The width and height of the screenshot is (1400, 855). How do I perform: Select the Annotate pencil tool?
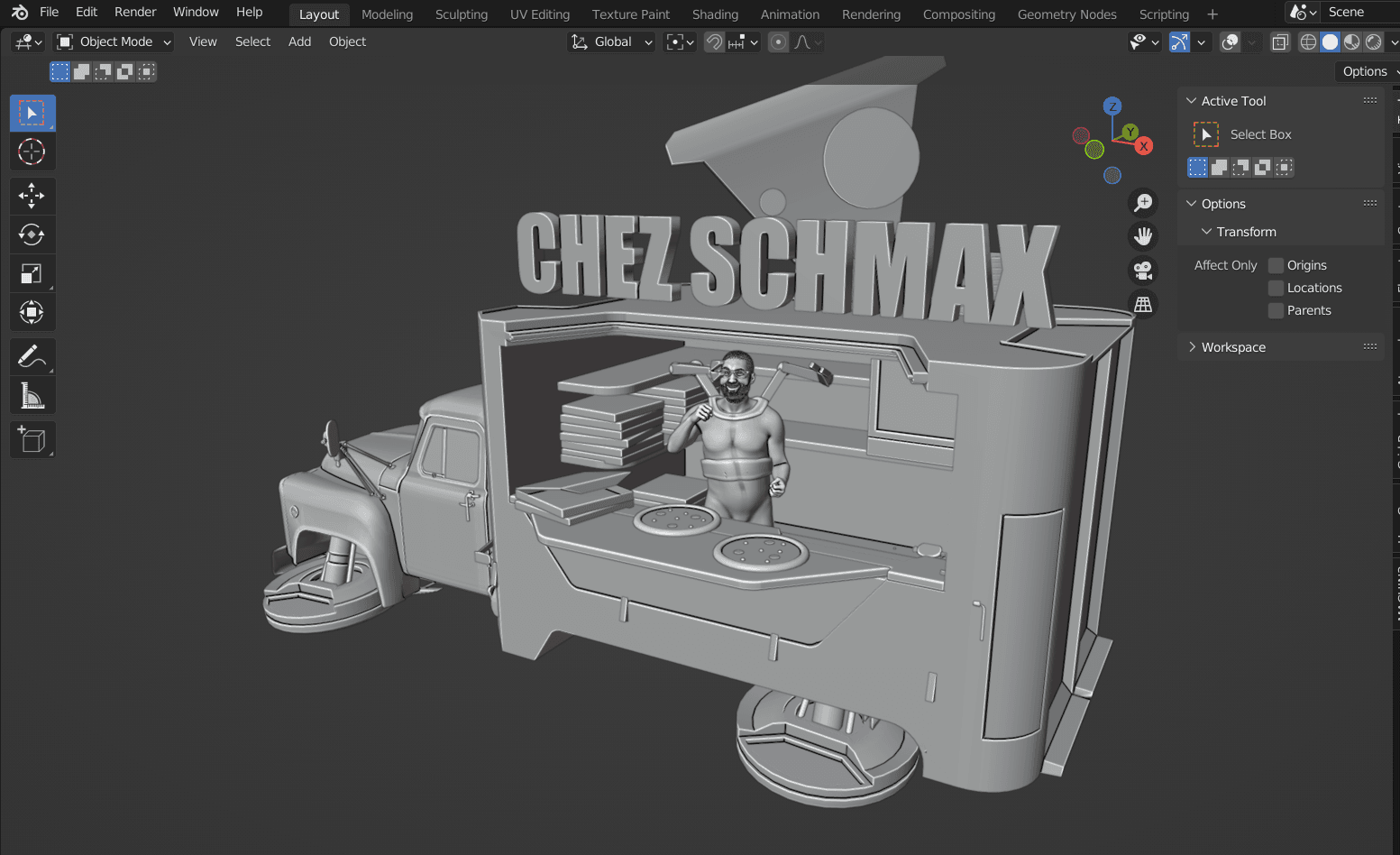tap(32, 357)
